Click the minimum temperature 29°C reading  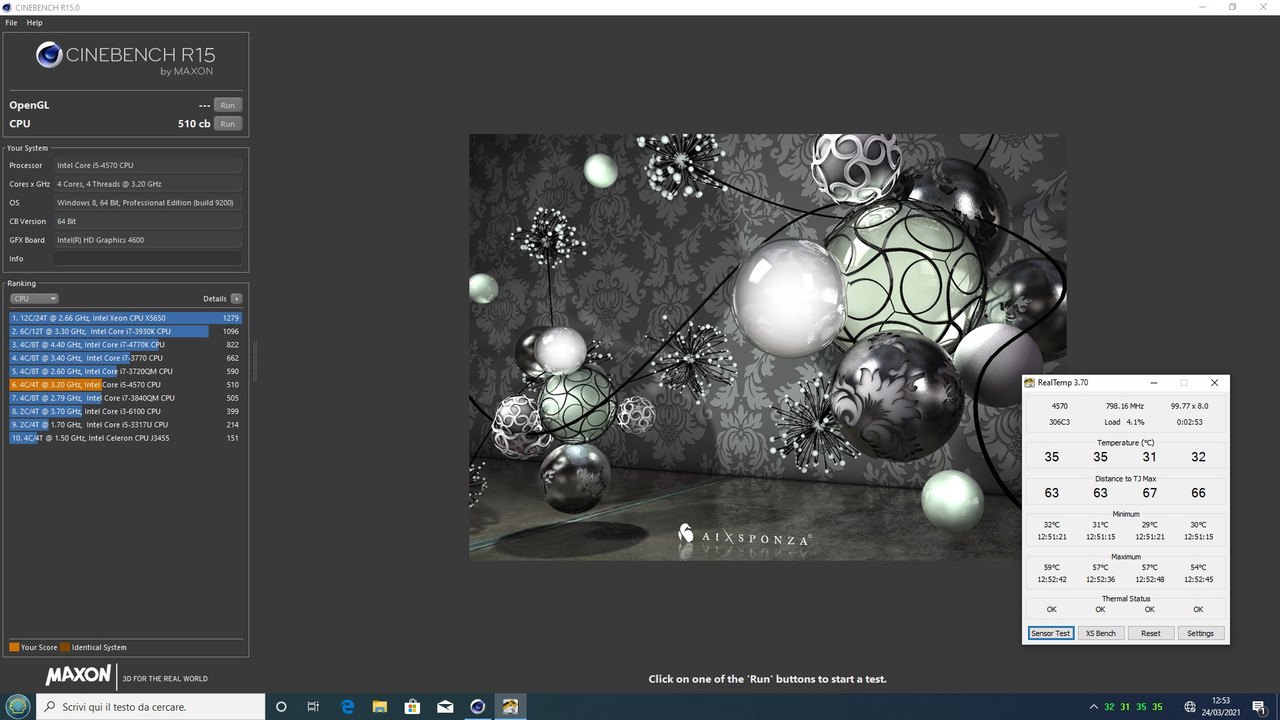(x=1149, y=525)
